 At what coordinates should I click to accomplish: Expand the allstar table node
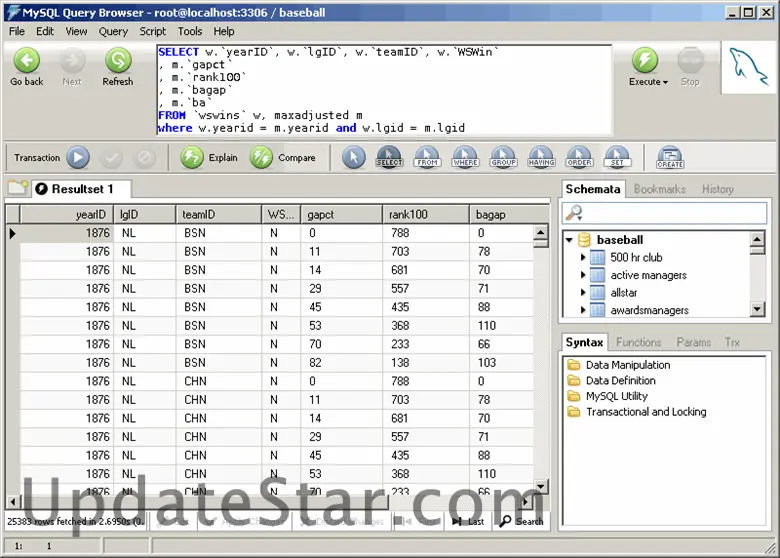point(583,292)
